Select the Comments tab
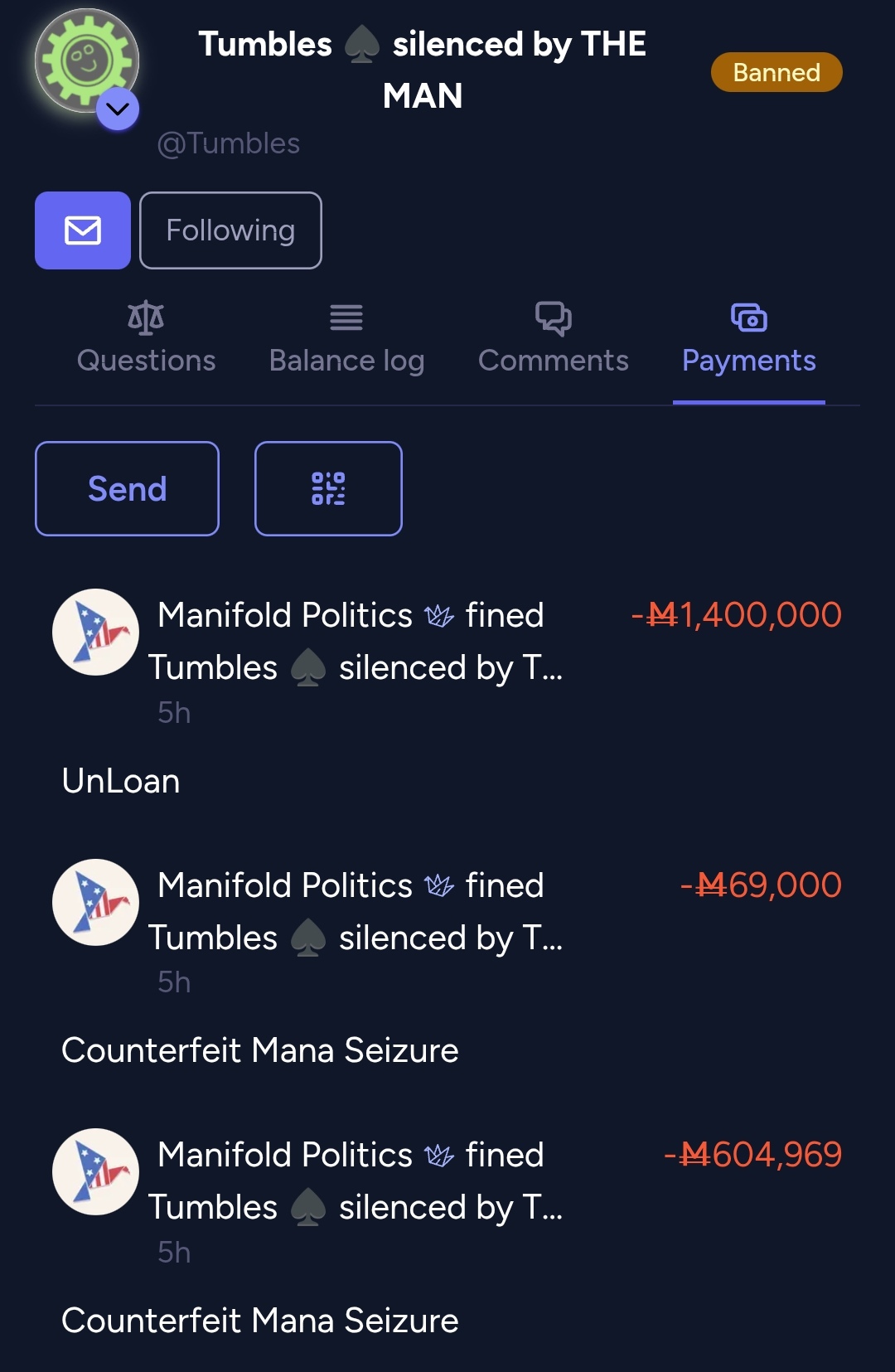The width and height of the screenshot is (895, 1372). [x=553, y=338]
